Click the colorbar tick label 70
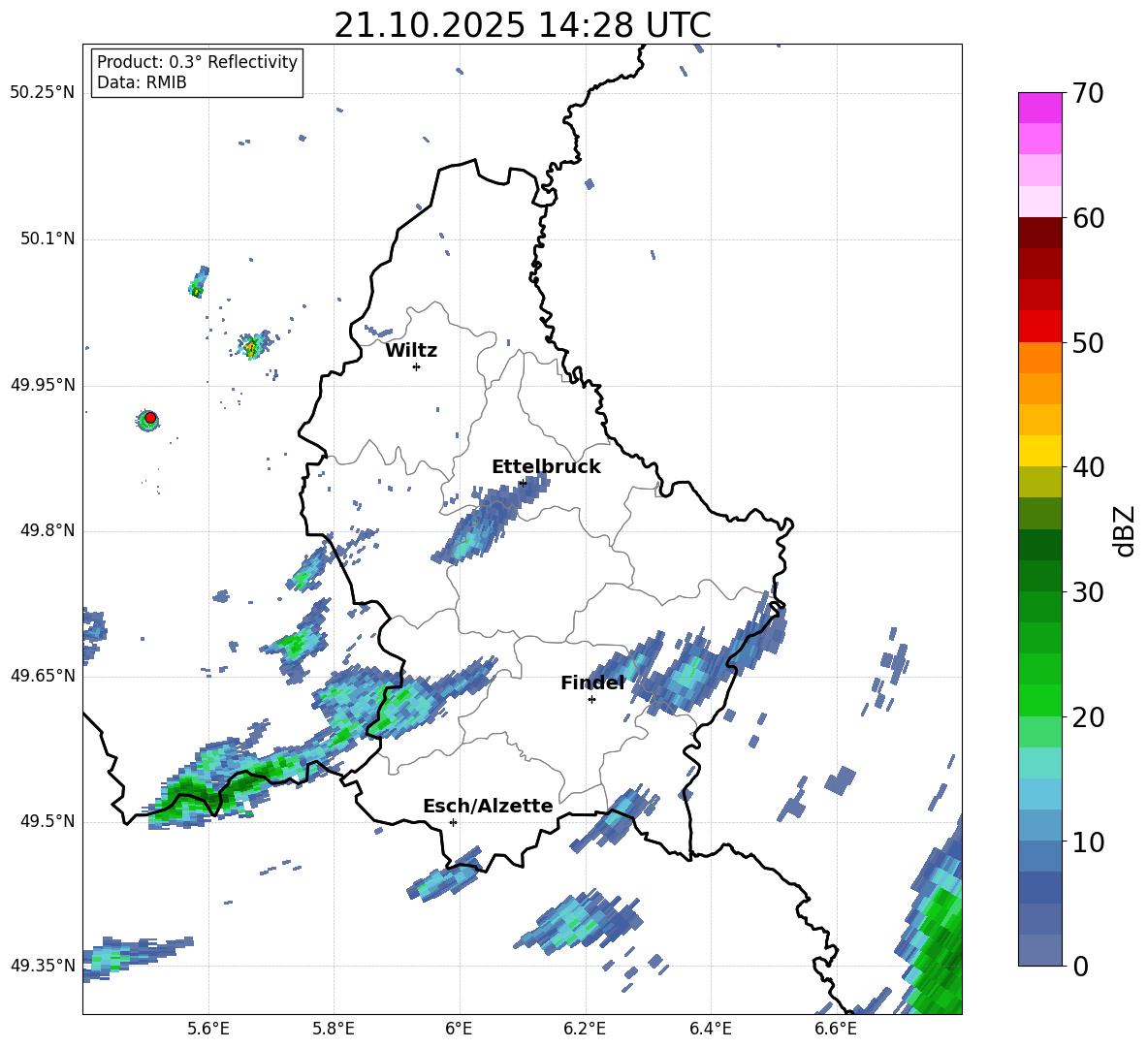The height and width of the screenshot is (1048, 1148). click(x=1088, y=93)
